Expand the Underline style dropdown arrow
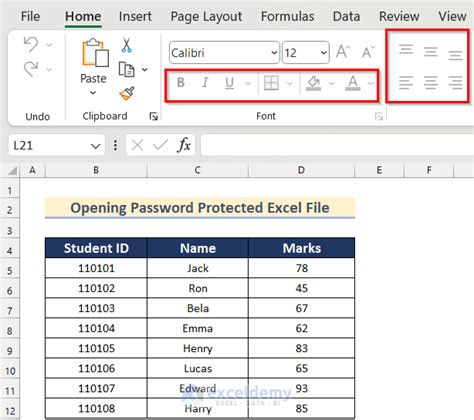474x420 pixels. coord(248,83)
